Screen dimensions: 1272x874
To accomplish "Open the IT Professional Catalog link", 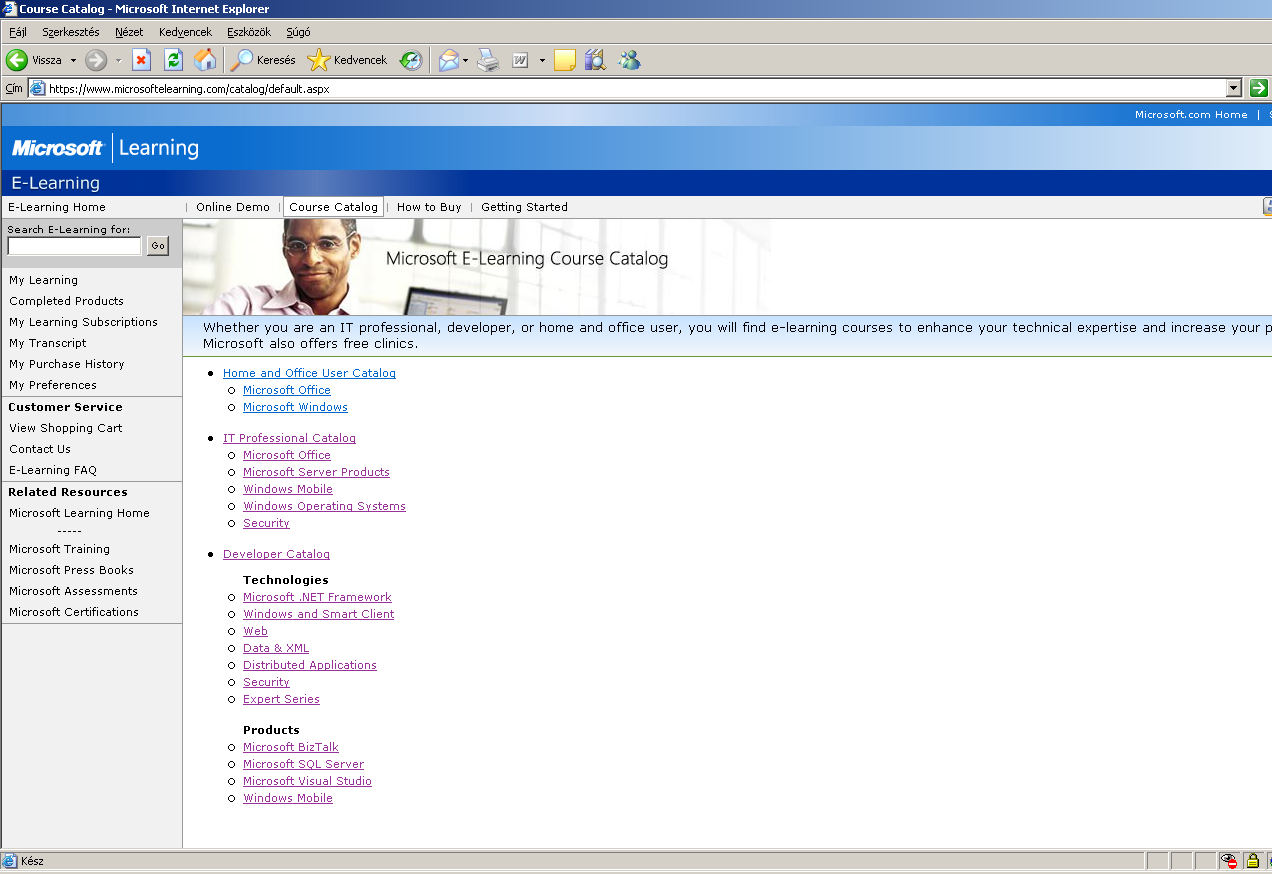I will pyautogui.click(x=289, y=438).
